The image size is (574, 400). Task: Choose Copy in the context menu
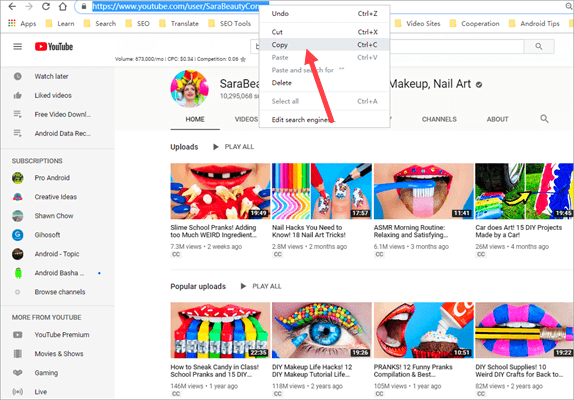(324, 45)
